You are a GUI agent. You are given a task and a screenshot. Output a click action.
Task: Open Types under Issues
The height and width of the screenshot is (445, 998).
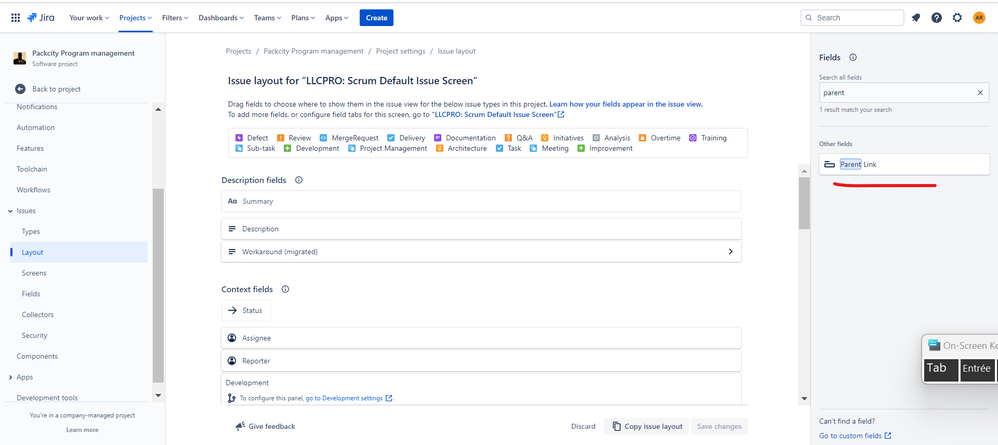coord(31,232)
